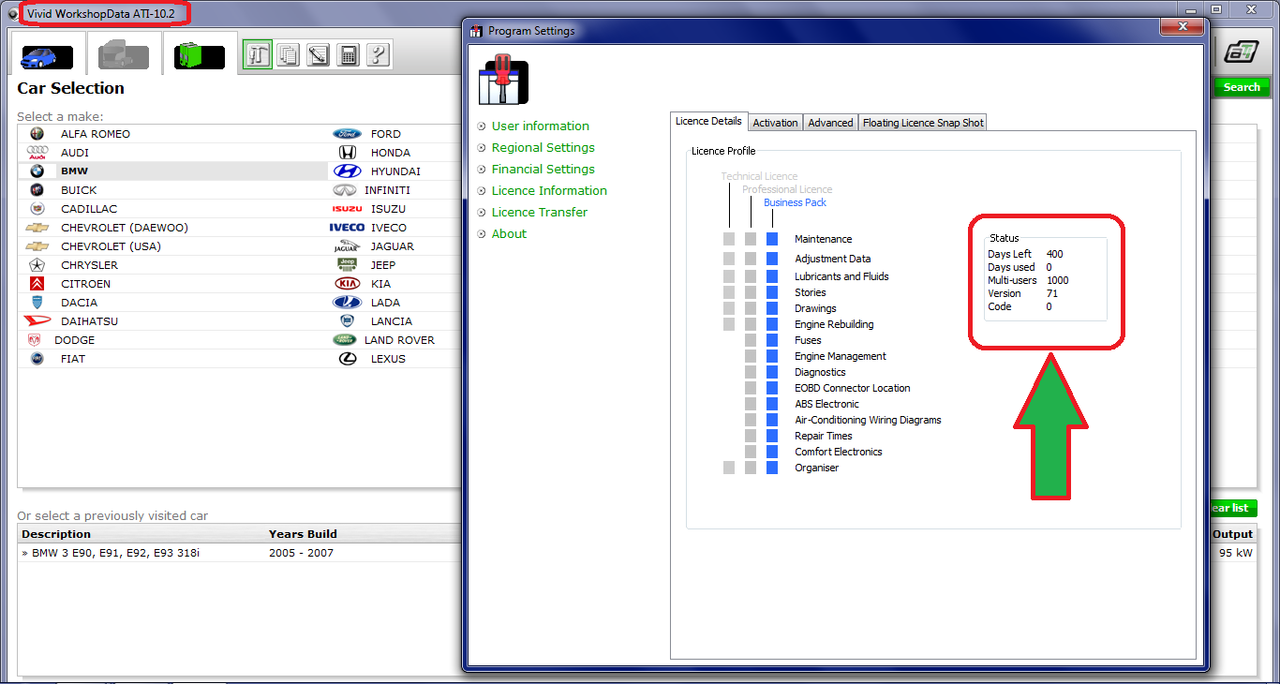Click the copy documents toolbar icon
1280x684 pixels.
(288, 55)
